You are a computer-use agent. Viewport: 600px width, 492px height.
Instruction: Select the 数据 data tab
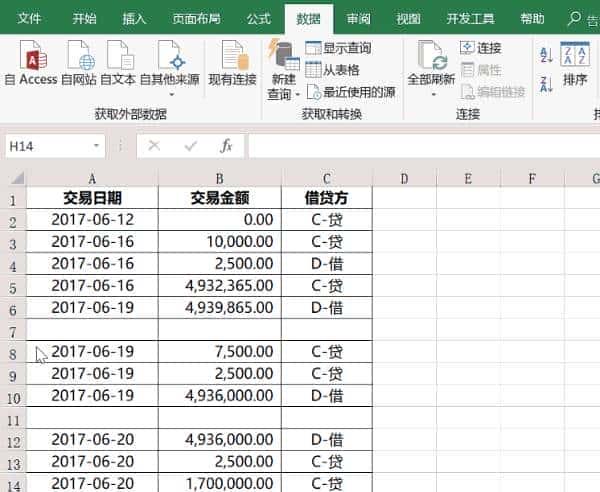(308, 18)
